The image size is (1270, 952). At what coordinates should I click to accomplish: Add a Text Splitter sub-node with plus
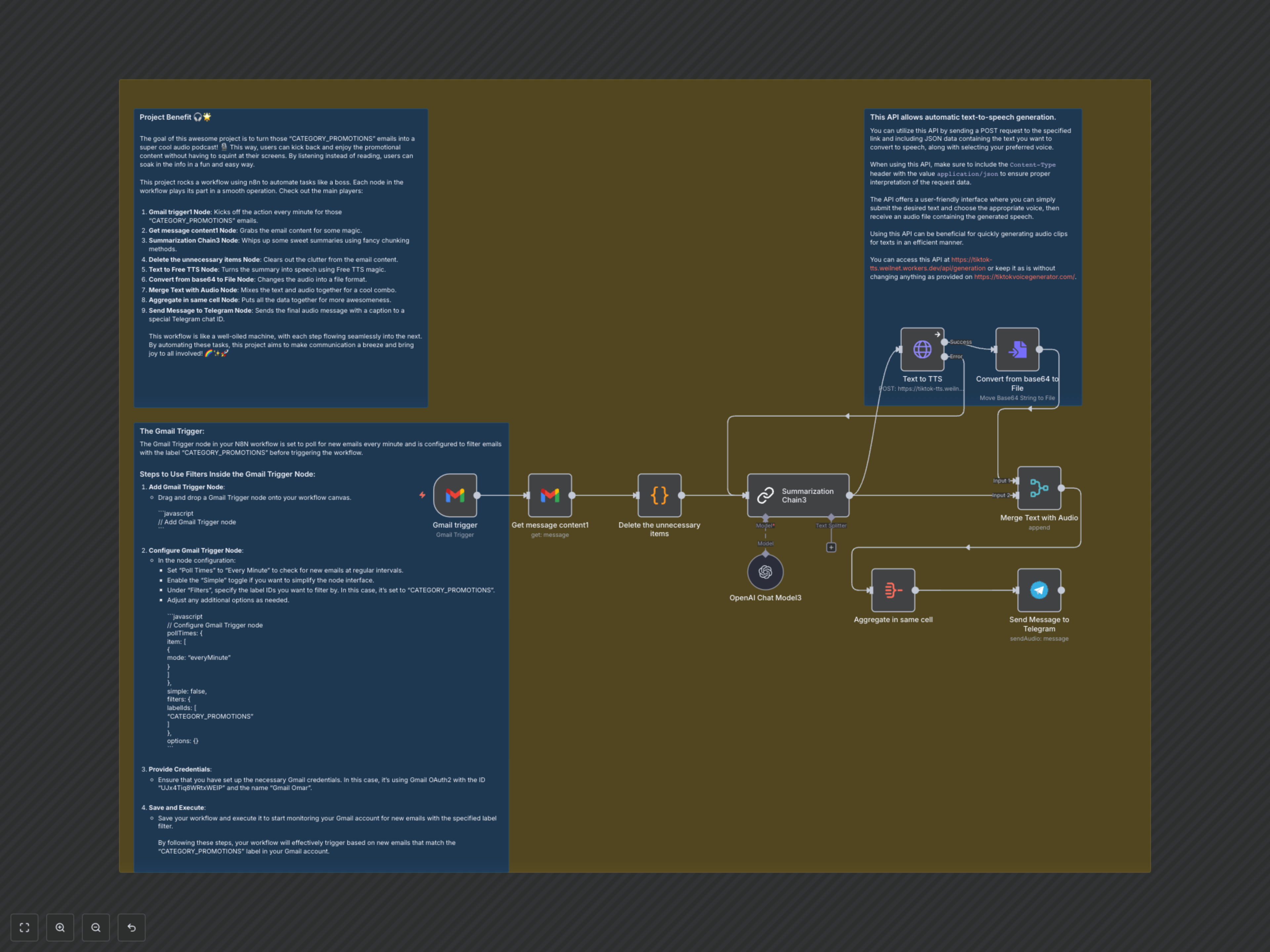point(831,547)
